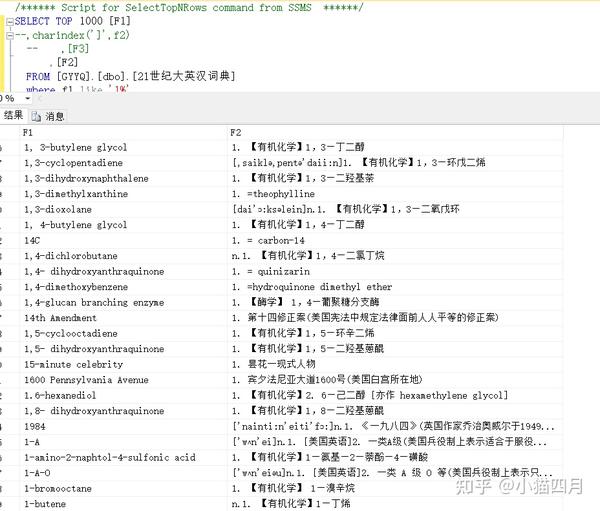Select cell '1,8- dihydroxyanthraquinone'

pos(124,411)
